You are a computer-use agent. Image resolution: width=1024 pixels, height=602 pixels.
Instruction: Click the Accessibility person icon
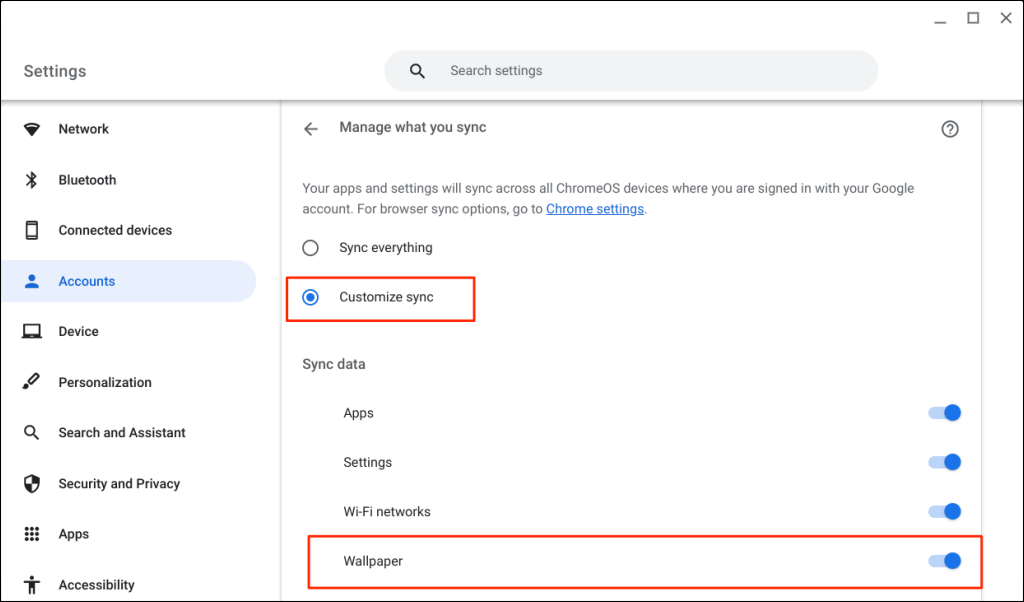click(32, 584)
